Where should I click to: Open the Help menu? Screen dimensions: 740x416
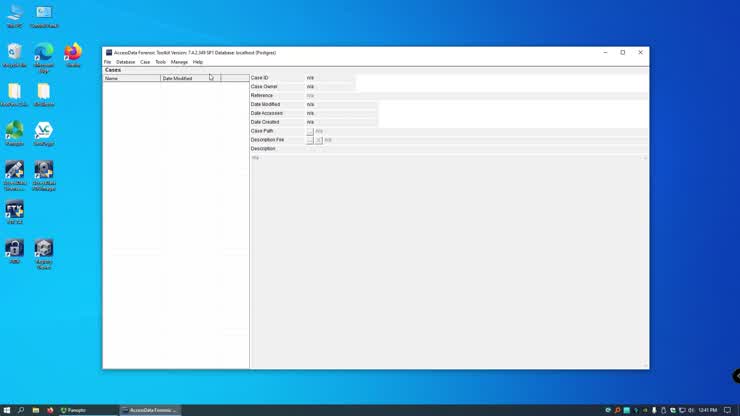(x=198, y=62)
